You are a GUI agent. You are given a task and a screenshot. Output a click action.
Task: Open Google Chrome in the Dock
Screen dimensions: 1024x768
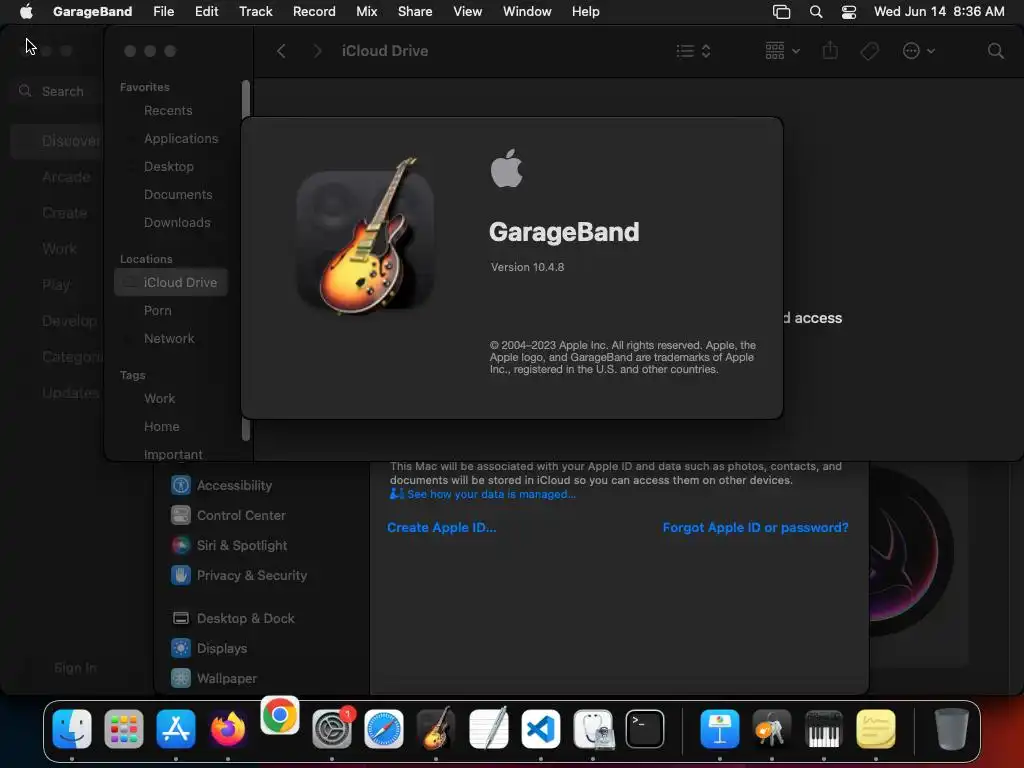pos(280,715)
